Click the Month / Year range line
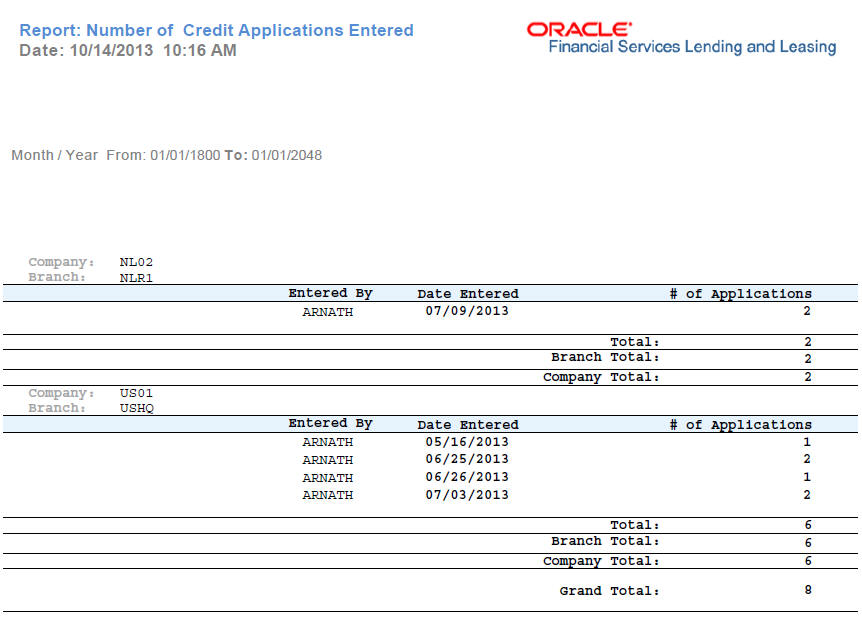 click(x=167, y=155)
